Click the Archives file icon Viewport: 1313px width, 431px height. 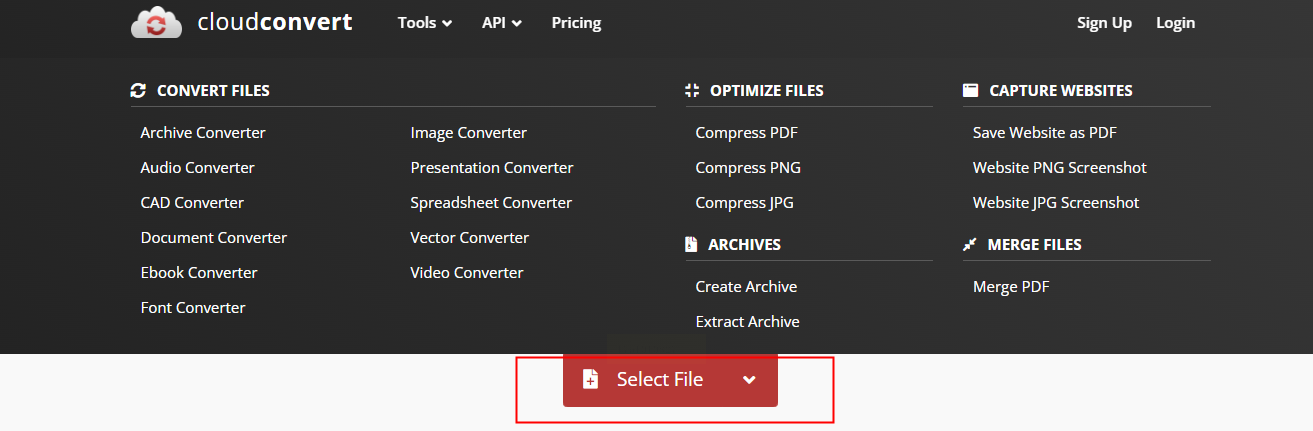(x=691, y=244)
